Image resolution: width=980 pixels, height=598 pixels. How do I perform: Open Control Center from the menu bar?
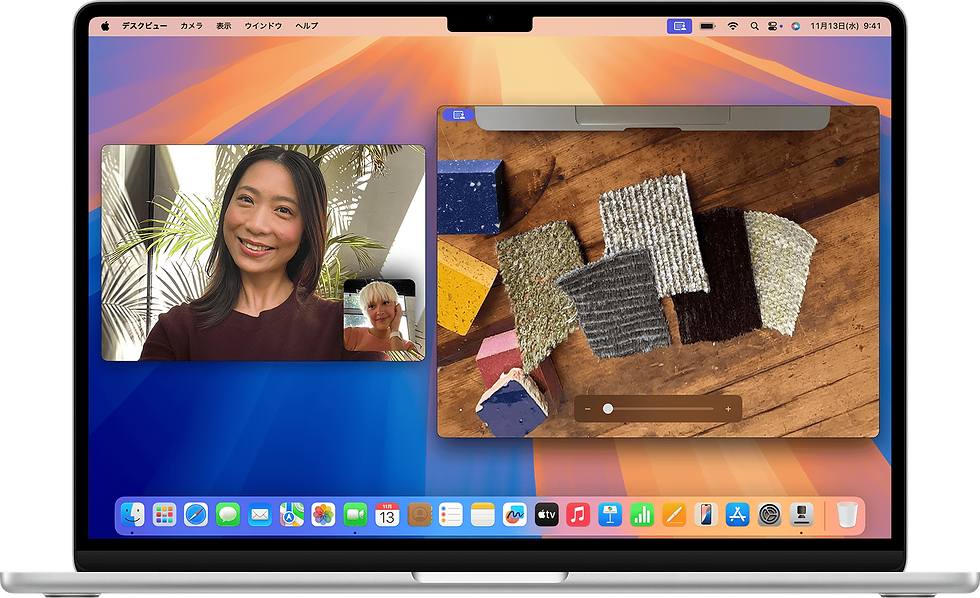[x=773, y=26]
